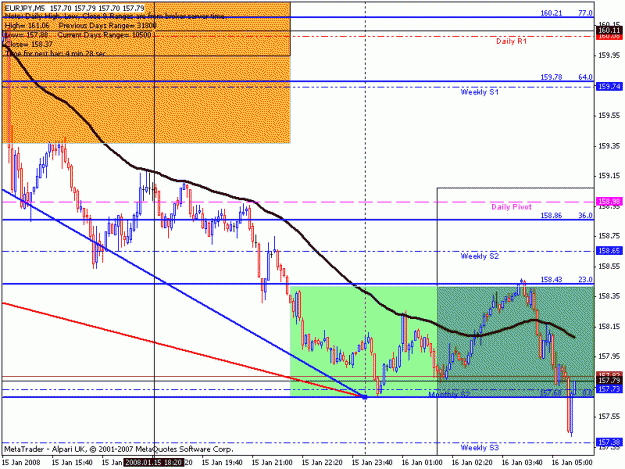
Task: Click the 'Daily Pivot' level label
Action: click(x=511, y=207)
